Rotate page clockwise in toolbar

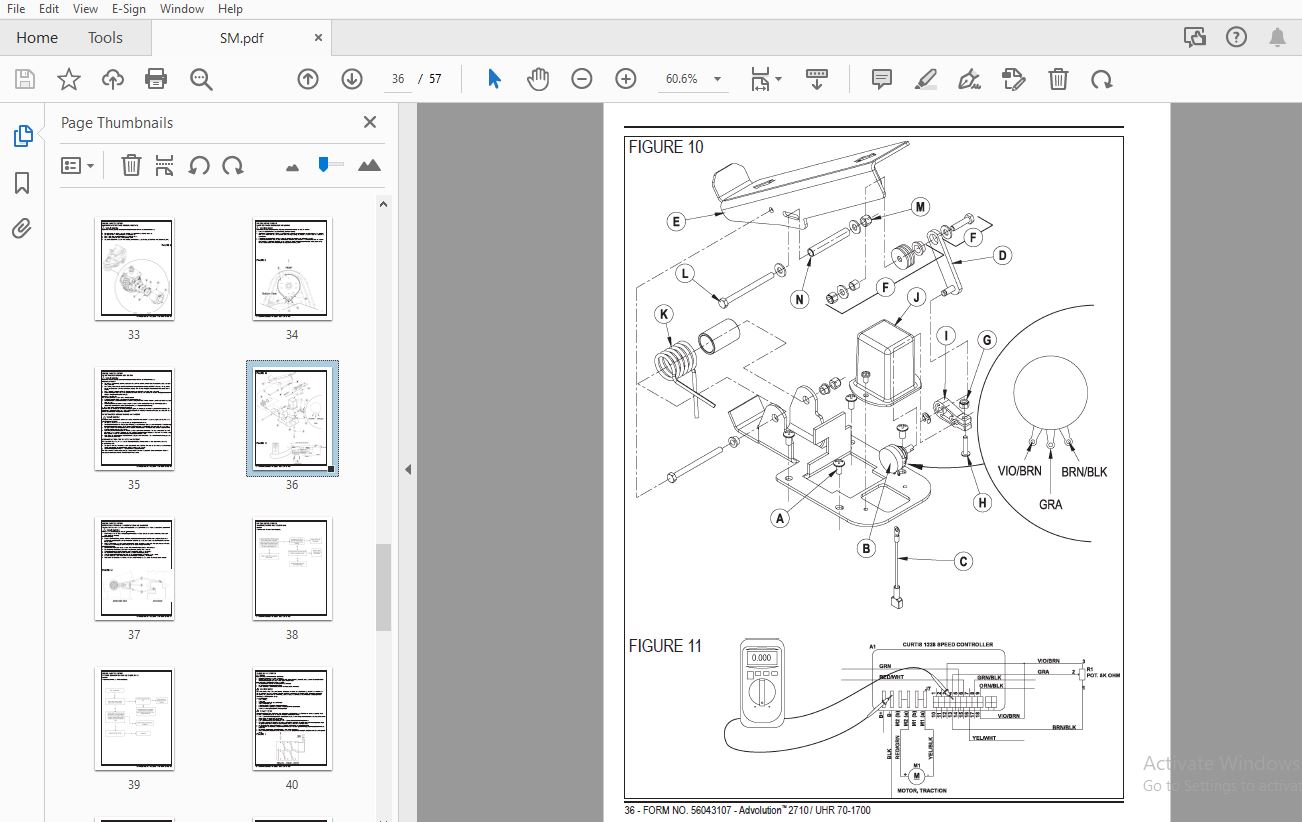(x=1102, y=79)
